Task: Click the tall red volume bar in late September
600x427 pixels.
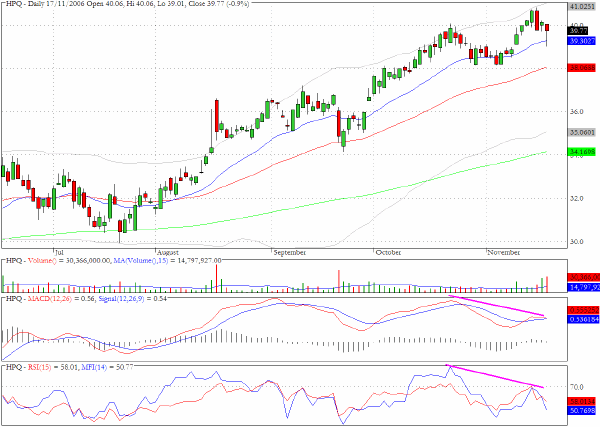Action: pyautogui.click(x=338, y=281)
